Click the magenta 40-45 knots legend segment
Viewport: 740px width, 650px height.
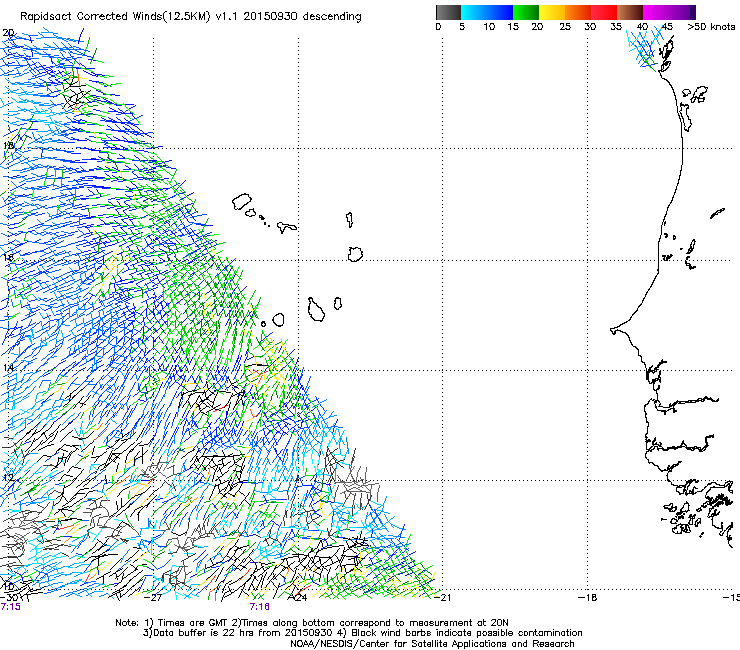[x=656, y=12]
